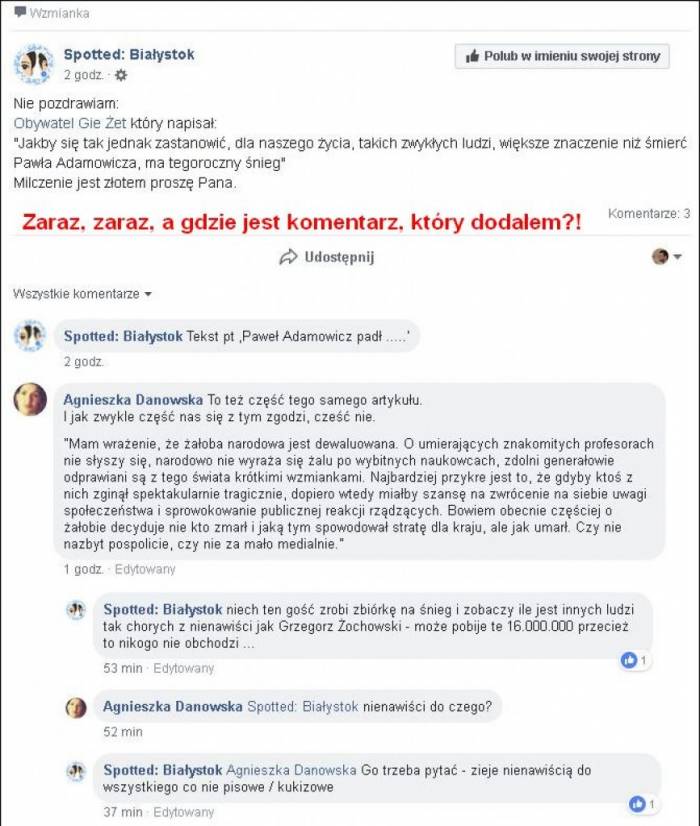This screenshot has width=700, height=826.
Task: Expand the Wszystkie komentarze sort dropdown
Action: click(82, 294)
